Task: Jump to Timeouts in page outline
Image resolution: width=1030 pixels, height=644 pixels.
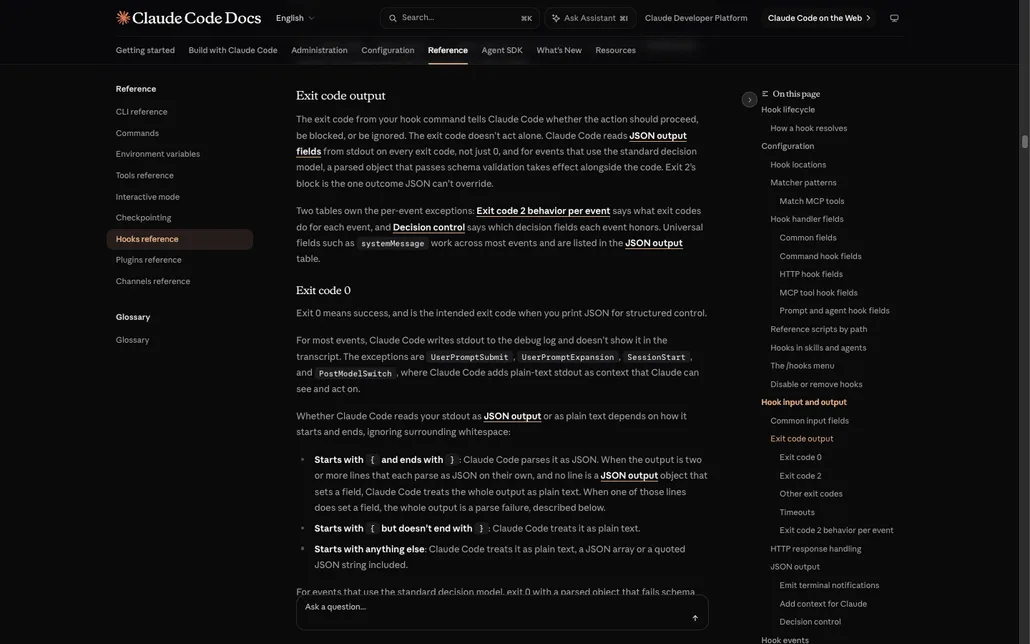Action: click(x=797, y=512)
